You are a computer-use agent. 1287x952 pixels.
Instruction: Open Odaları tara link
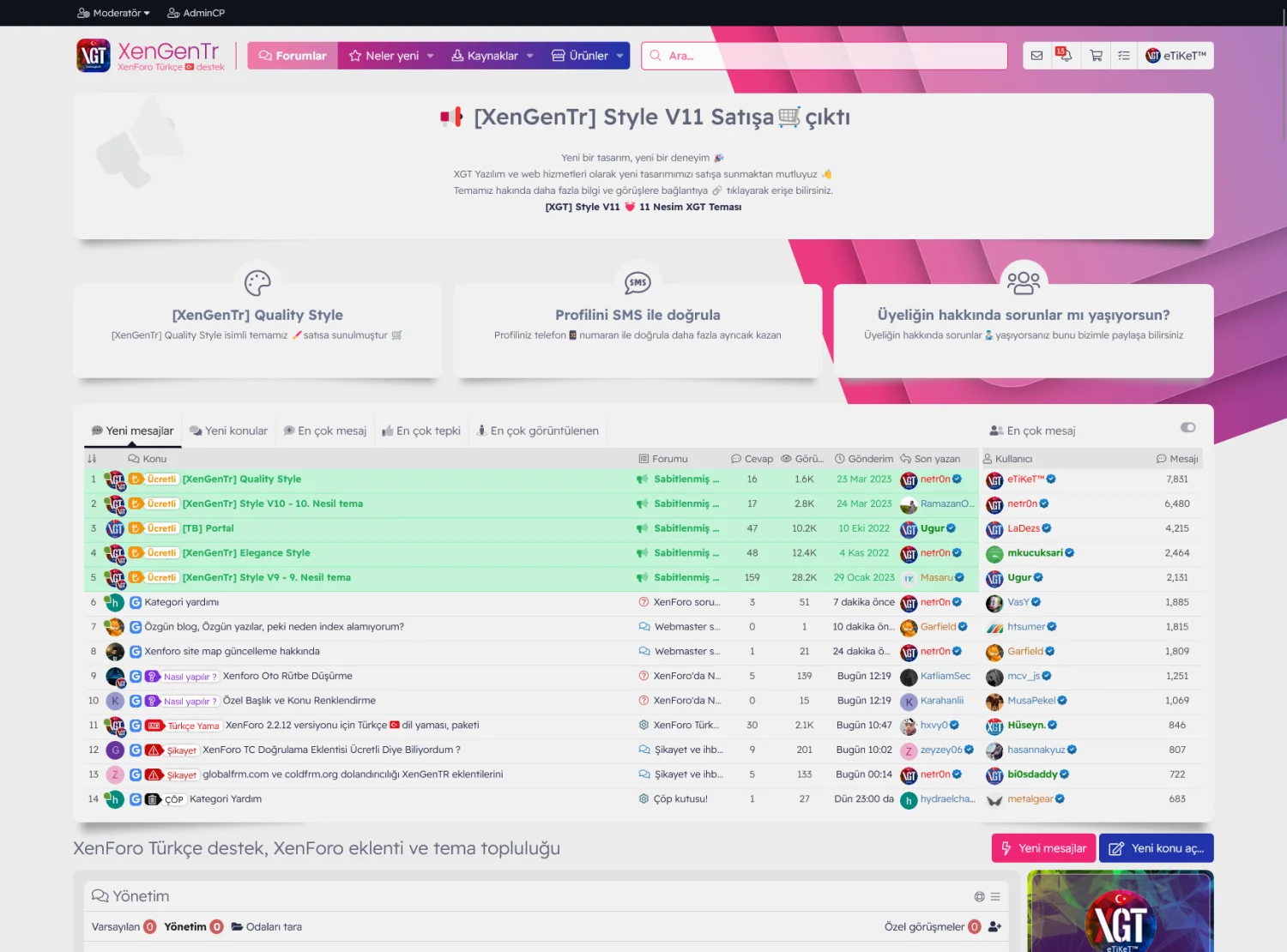pos(266,926)
